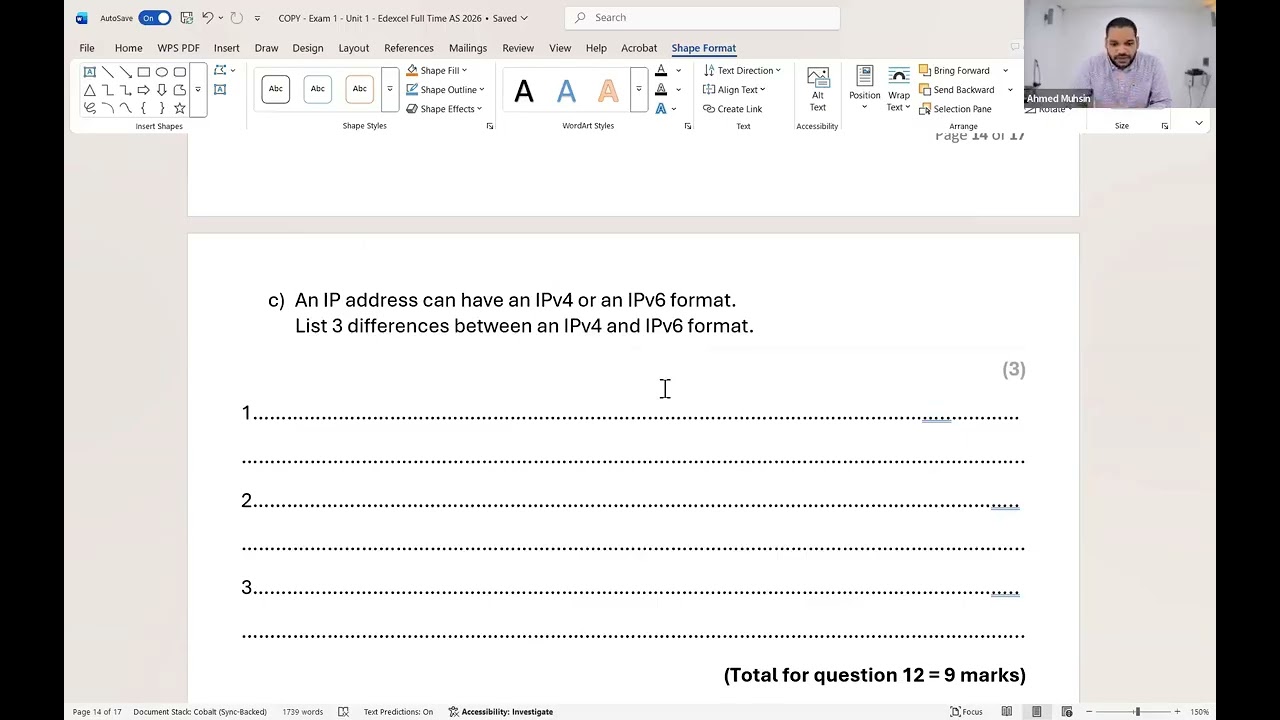Open the Position dropdown

coord(865,90)
